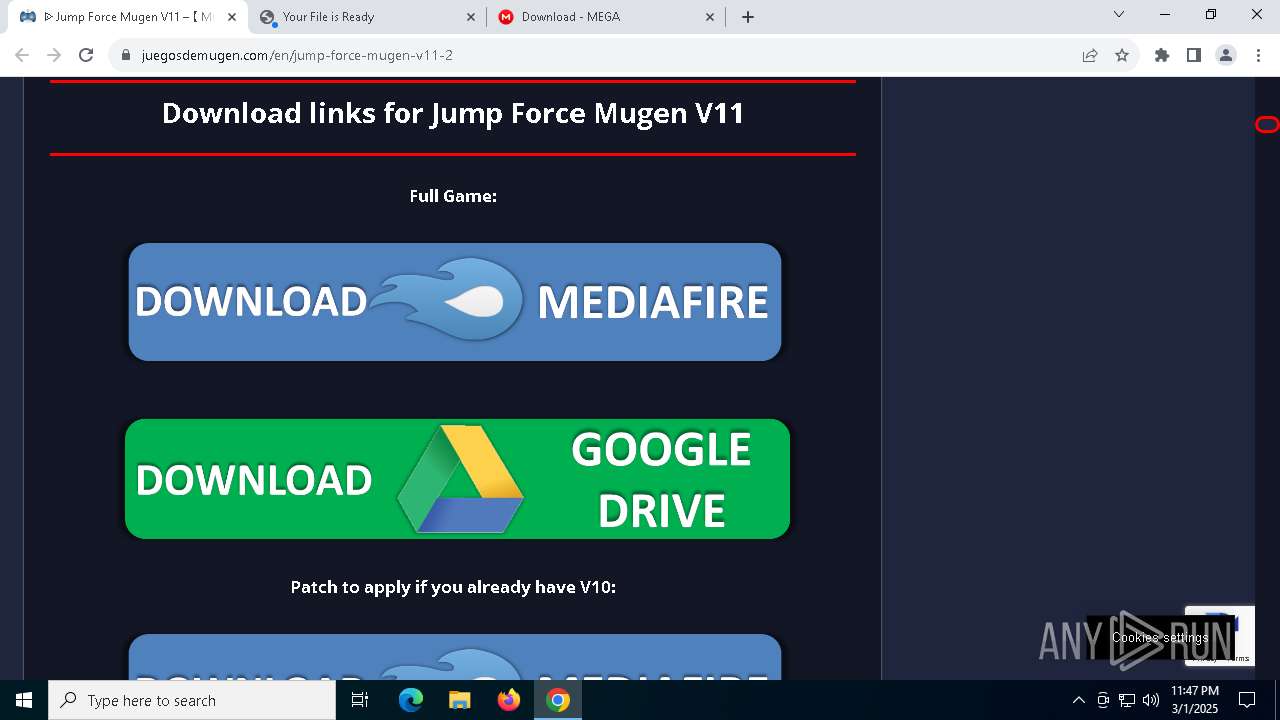Launch Firefox from taskbar
1280x720 pixels.
509,700
